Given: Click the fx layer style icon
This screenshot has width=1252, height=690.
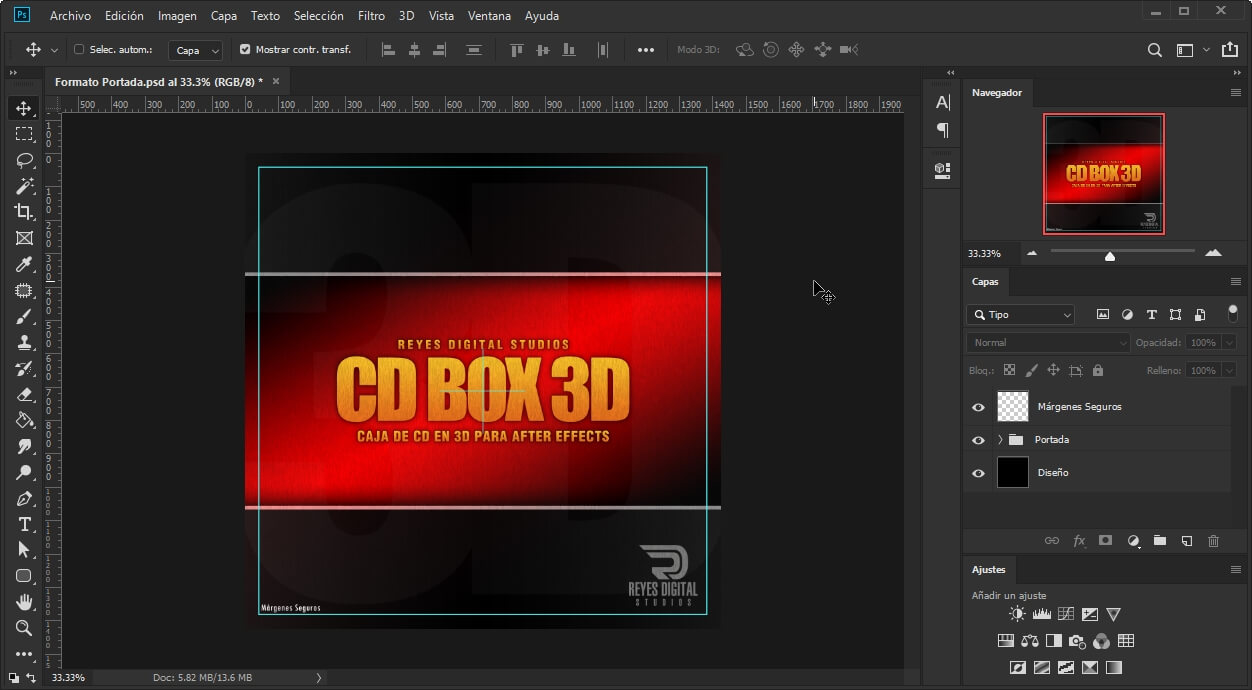Looking at the screenshot, I should [1079, 541].
